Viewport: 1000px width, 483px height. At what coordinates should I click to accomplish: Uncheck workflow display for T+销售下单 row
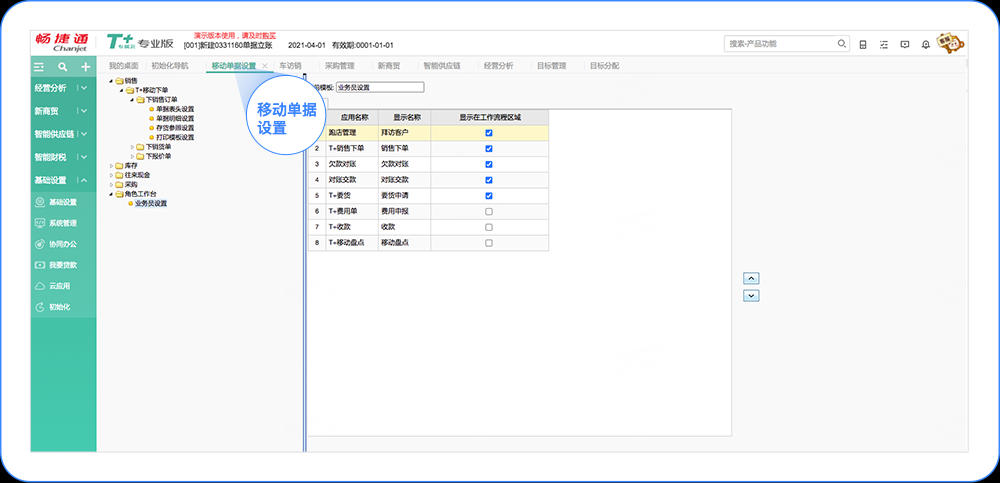pos(489,149)
